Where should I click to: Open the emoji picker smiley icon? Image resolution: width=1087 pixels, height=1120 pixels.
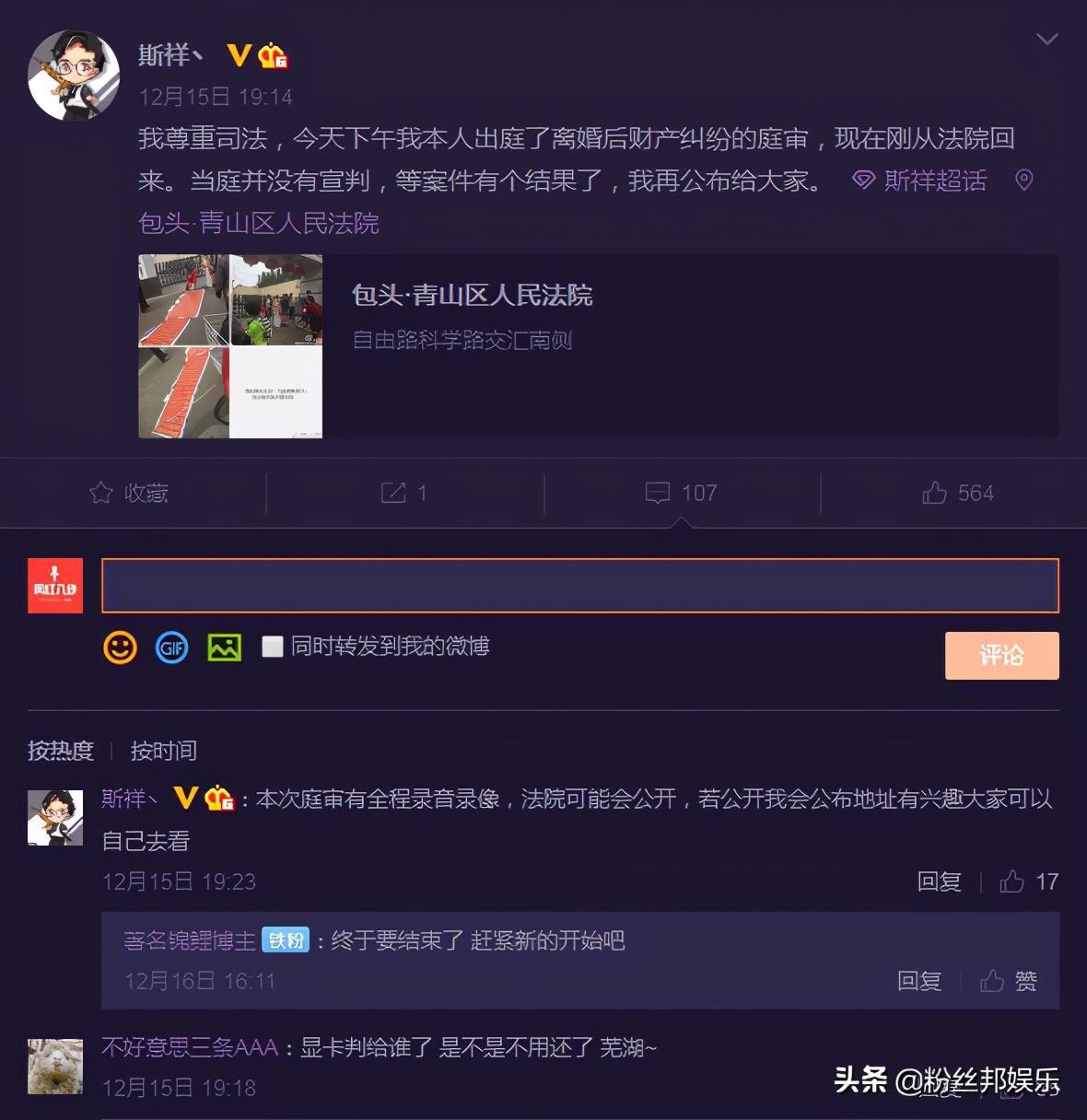point(120,647)
